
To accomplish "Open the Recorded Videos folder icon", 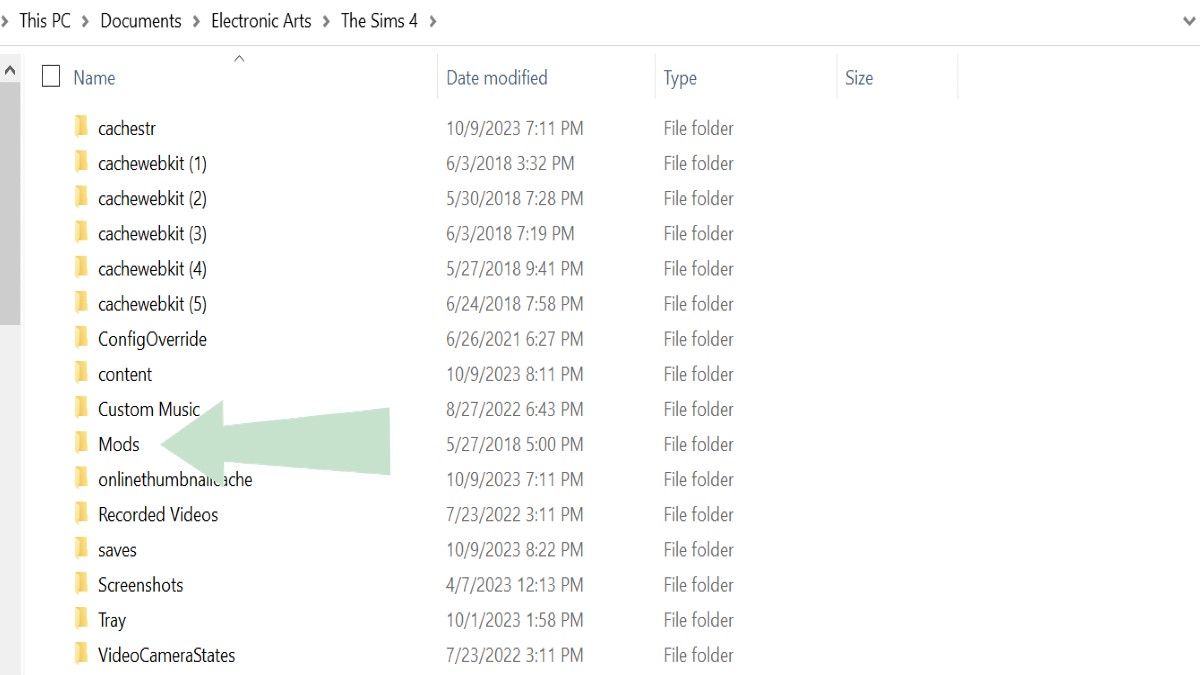I will pyautogui.click(x=82, y=514).
